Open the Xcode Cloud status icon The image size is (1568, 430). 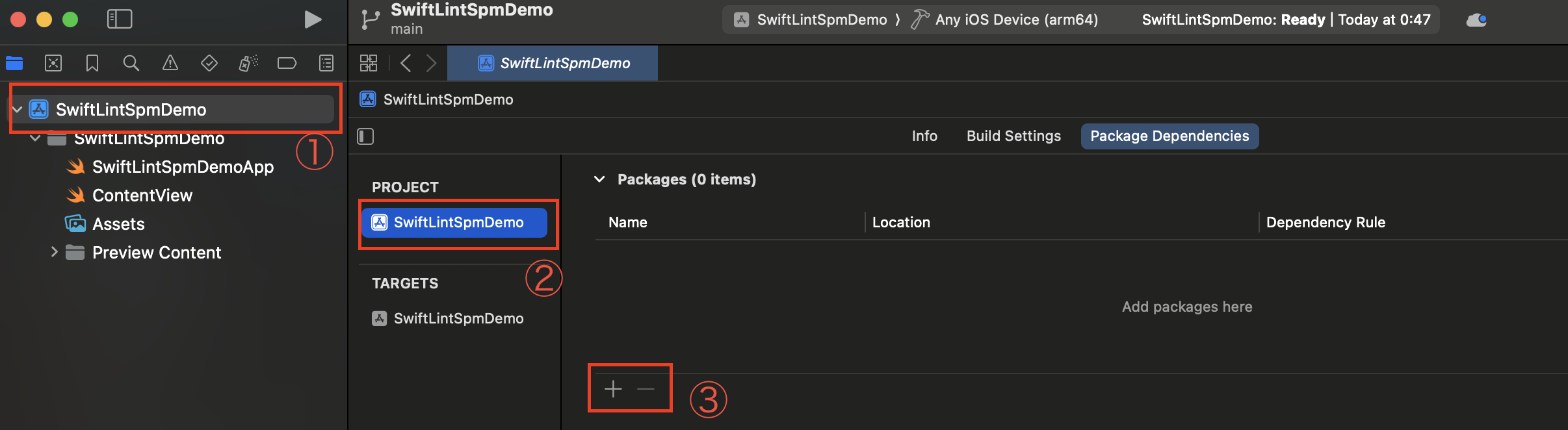coord(1476,20)
